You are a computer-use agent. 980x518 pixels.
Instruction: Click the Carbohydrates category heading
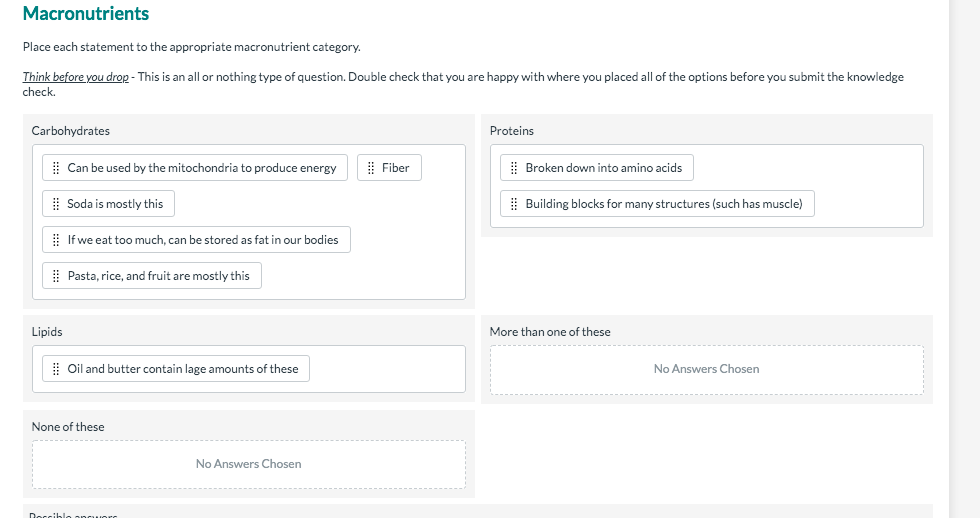click(71, 131)
